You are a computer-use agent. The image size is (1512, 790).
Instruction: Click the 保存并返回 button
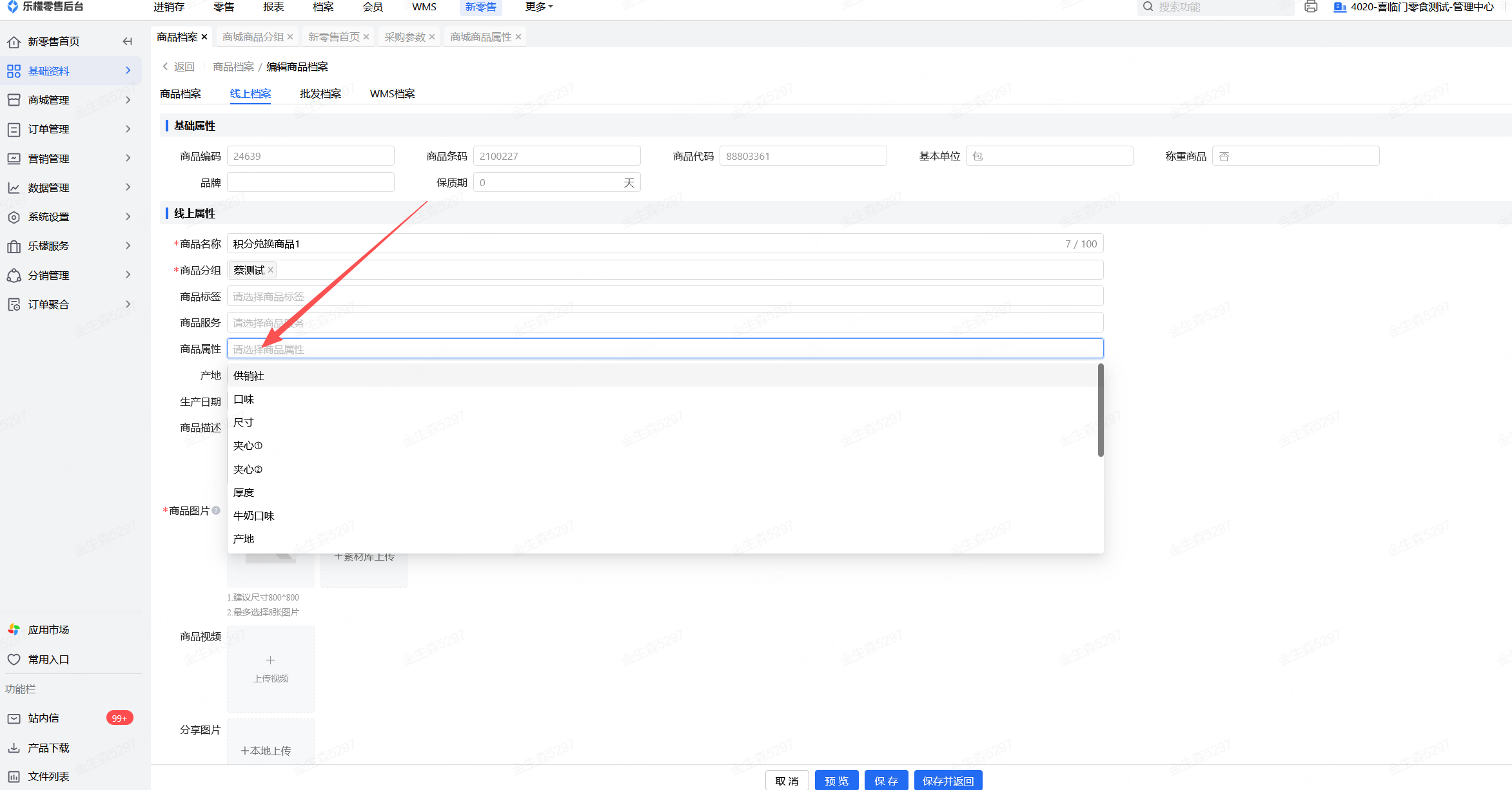tap(948, 780)
